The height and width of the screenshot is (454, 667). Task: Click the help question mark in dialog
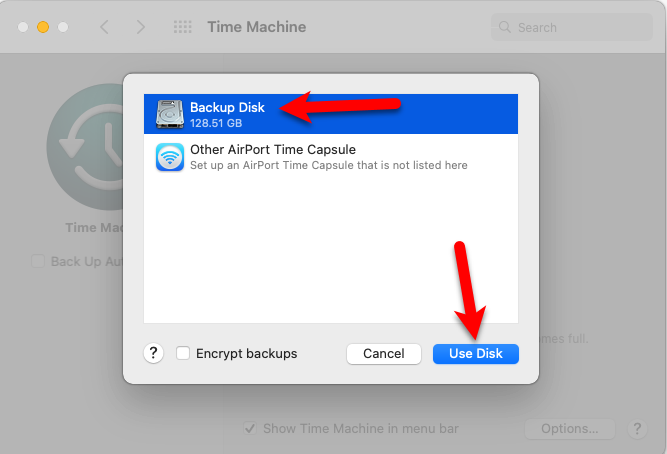click(x=153, y=353)
